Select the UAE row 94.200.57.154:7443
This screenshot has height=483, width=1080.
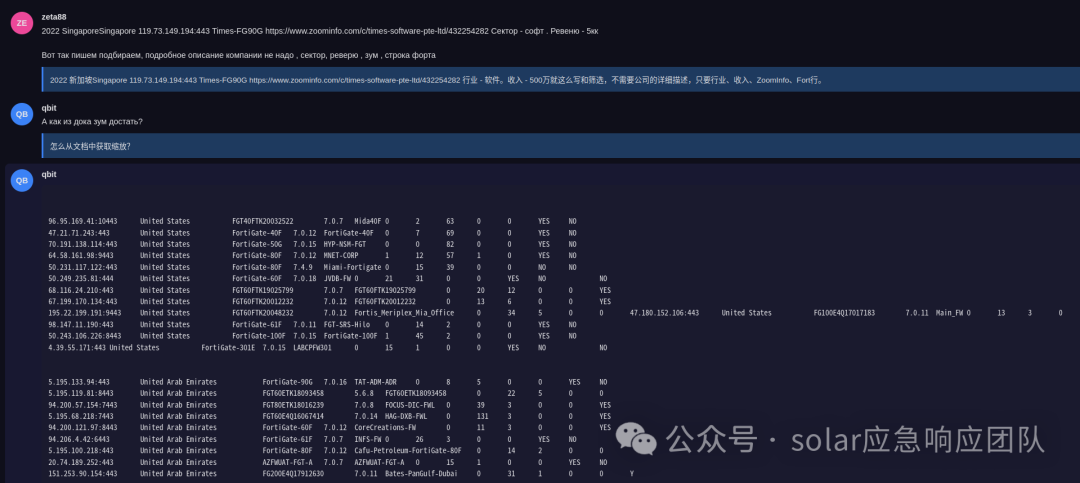(329, 405)
